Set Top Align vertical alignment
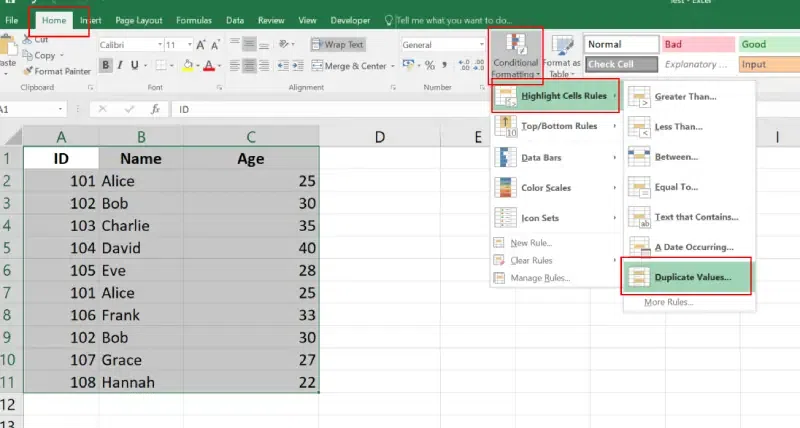800x428 pixels. point(234,43)
